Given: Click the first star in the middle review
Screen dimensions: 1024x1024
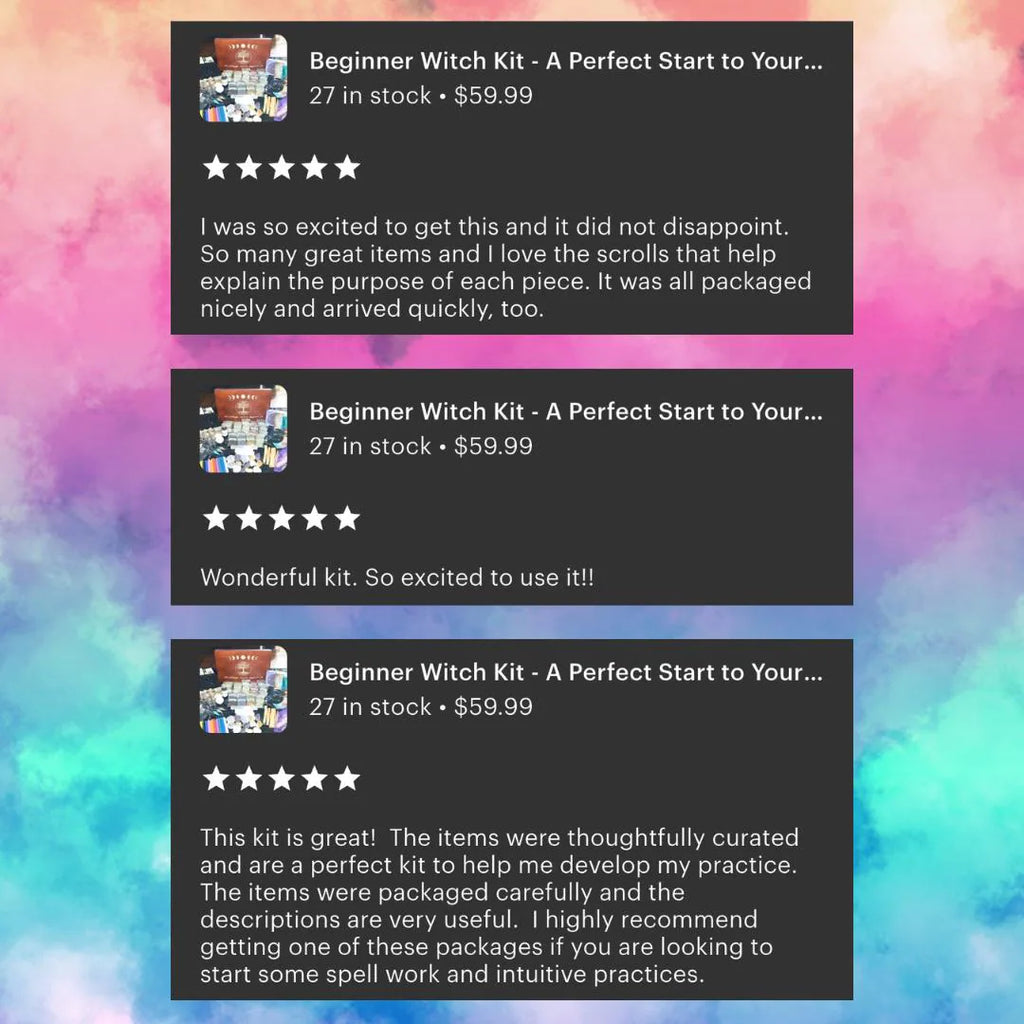Looking at the screenshot, I should [x=216, y=518].
